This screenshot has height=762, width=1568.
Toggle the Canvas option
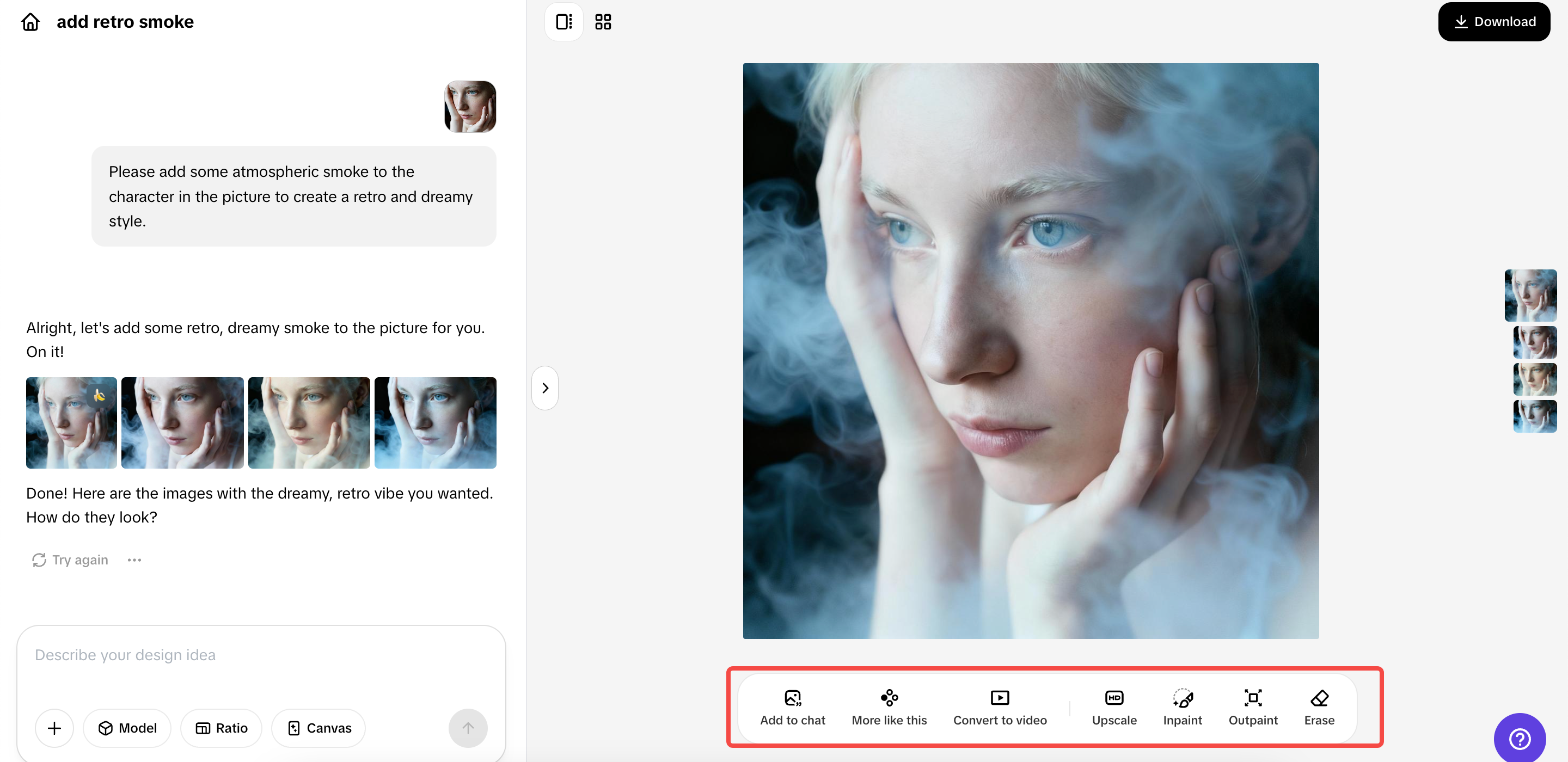pos(318,728)
